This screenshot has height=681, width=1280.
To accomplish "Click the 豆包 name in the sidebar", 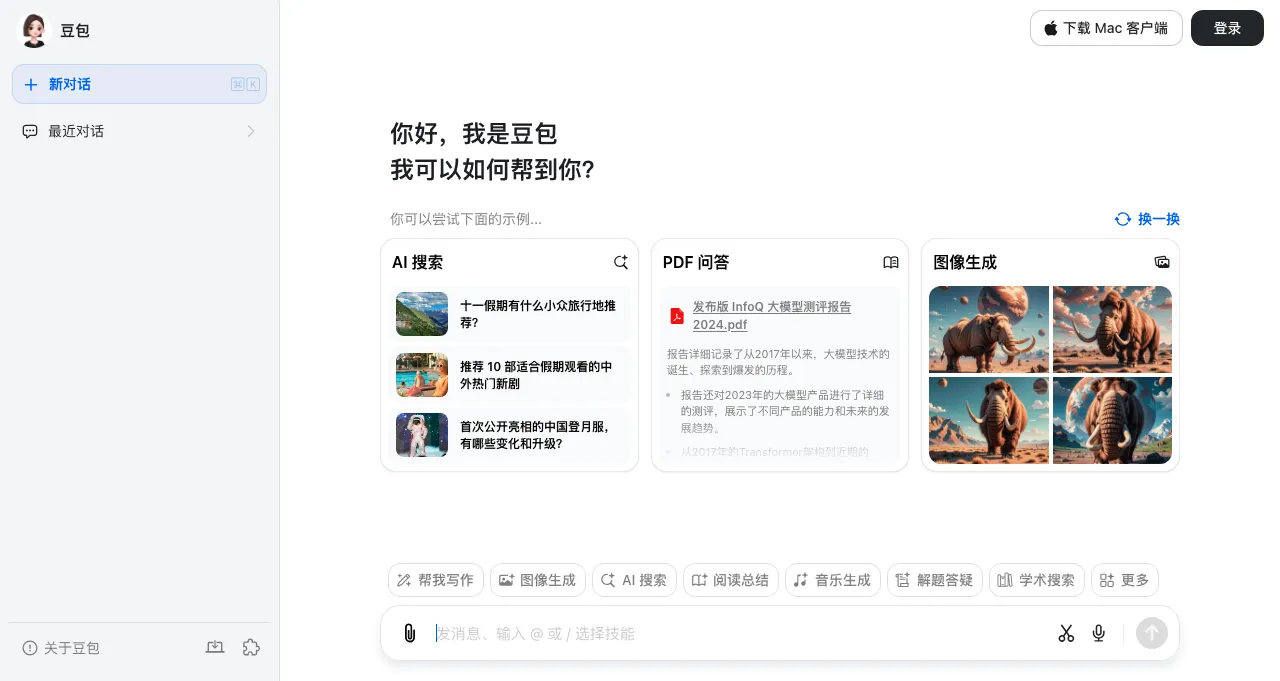I will [x=75, y=30].
